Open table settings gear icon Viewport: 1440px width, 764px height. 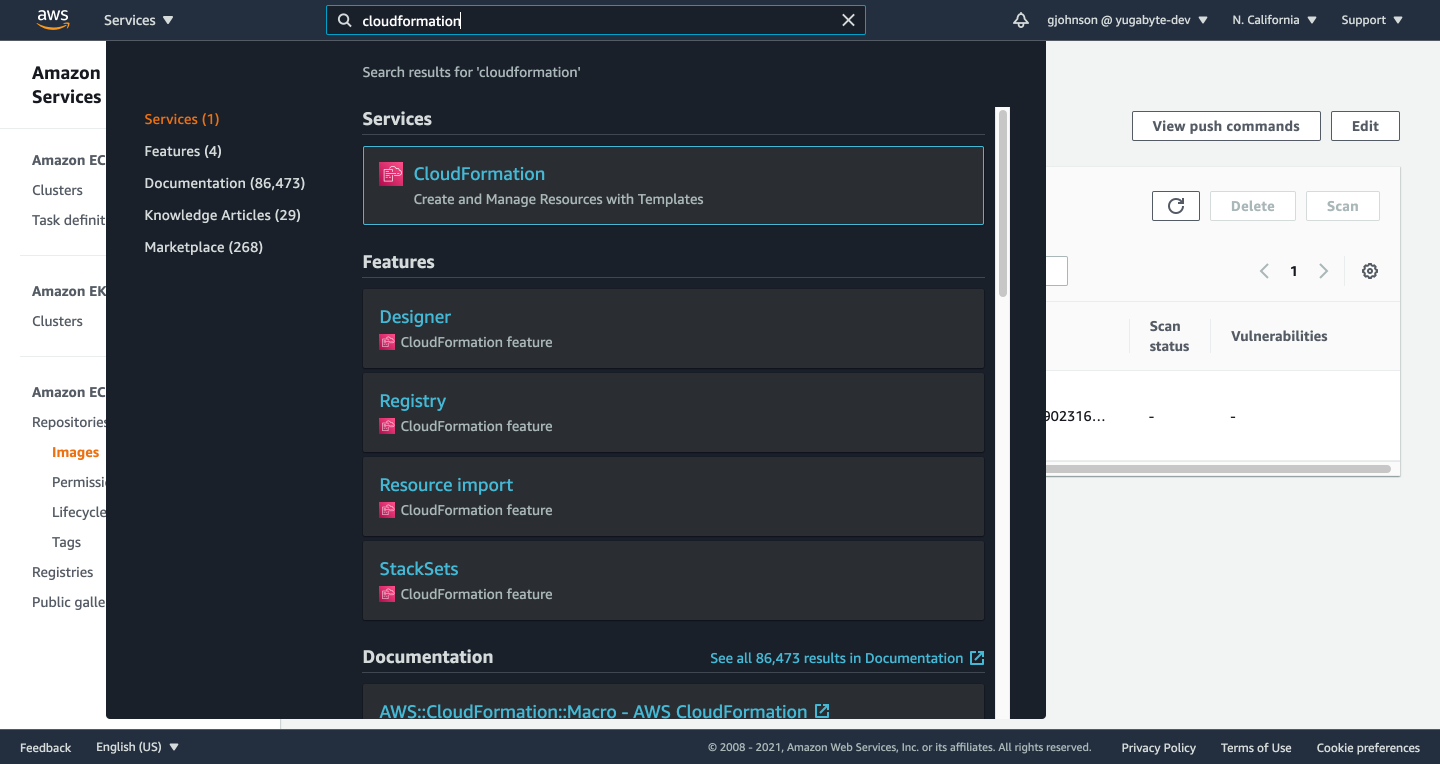click(1370, 271)
